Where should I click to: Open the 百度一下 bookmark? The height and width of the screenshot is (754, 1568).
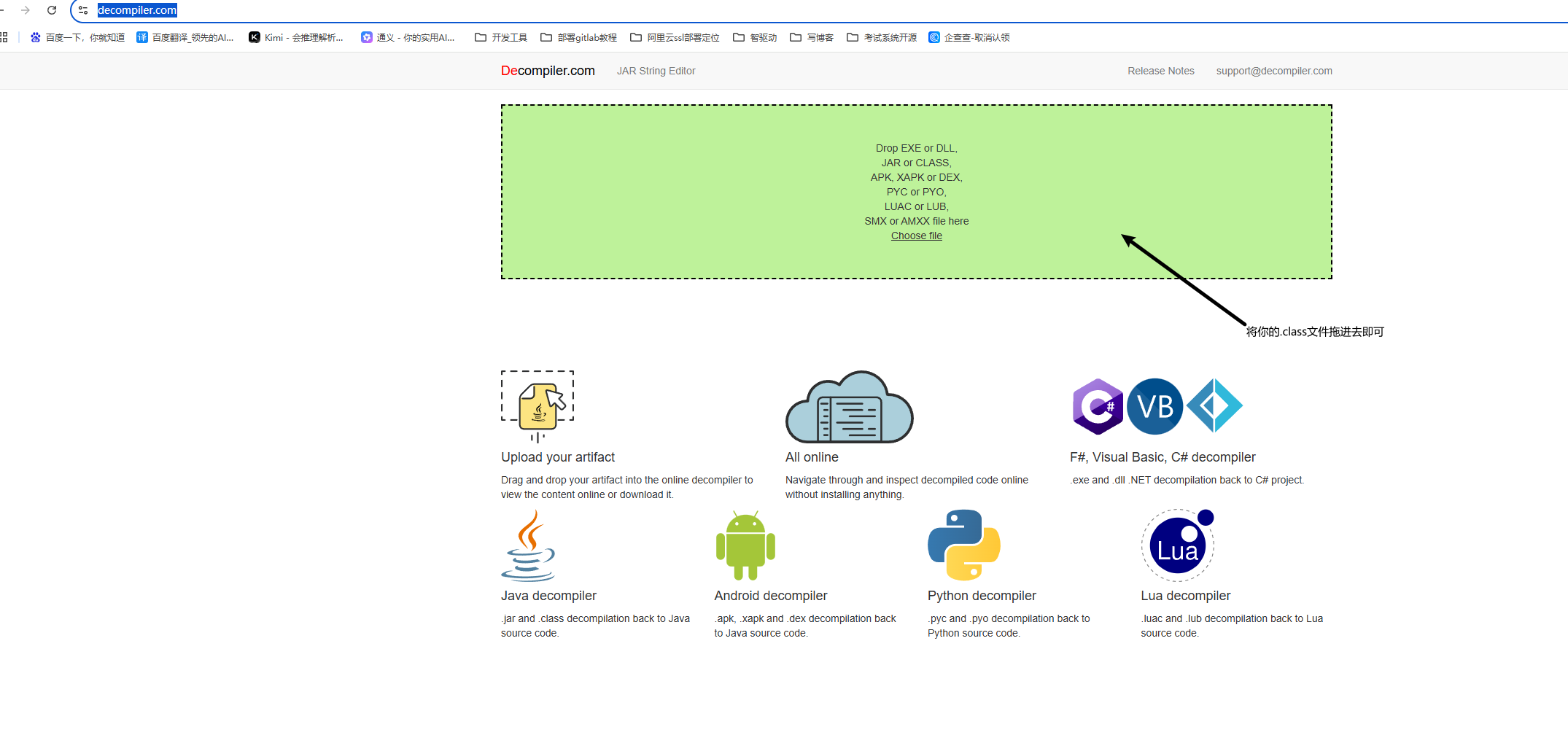coord(77,37)
